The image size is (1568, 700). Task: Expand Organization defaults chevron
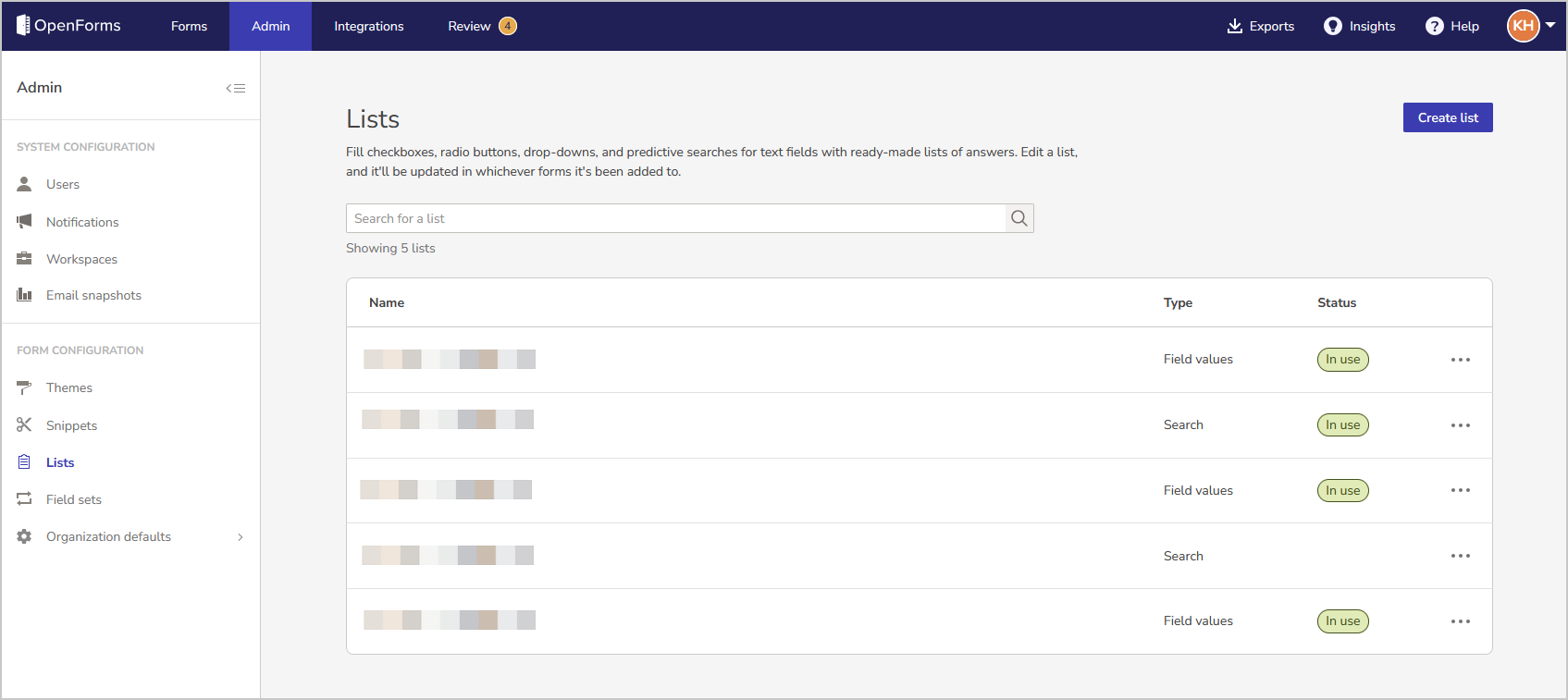click(241, 537)
